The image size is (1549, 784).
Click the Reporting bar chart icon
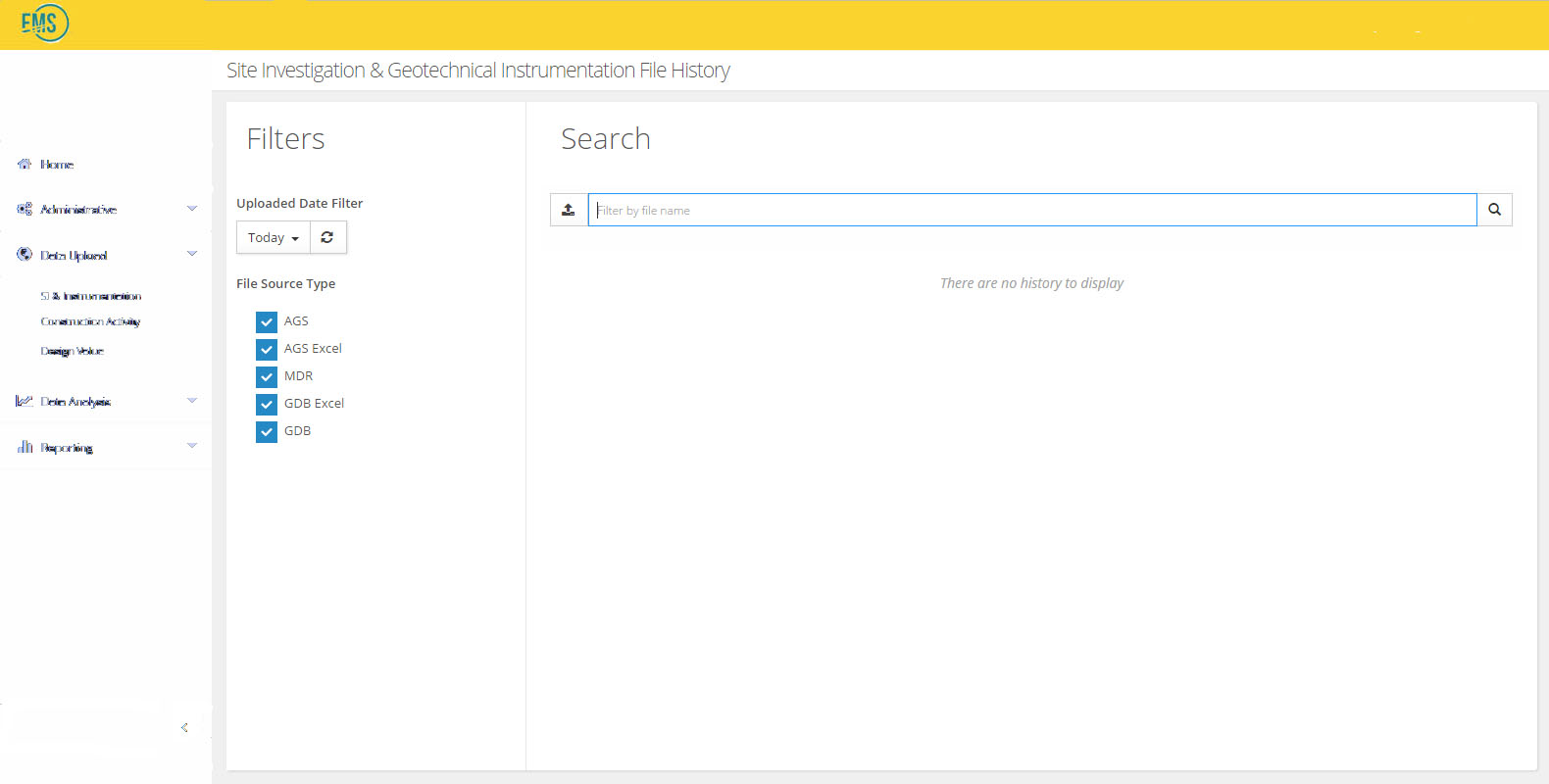click(25, 447)
